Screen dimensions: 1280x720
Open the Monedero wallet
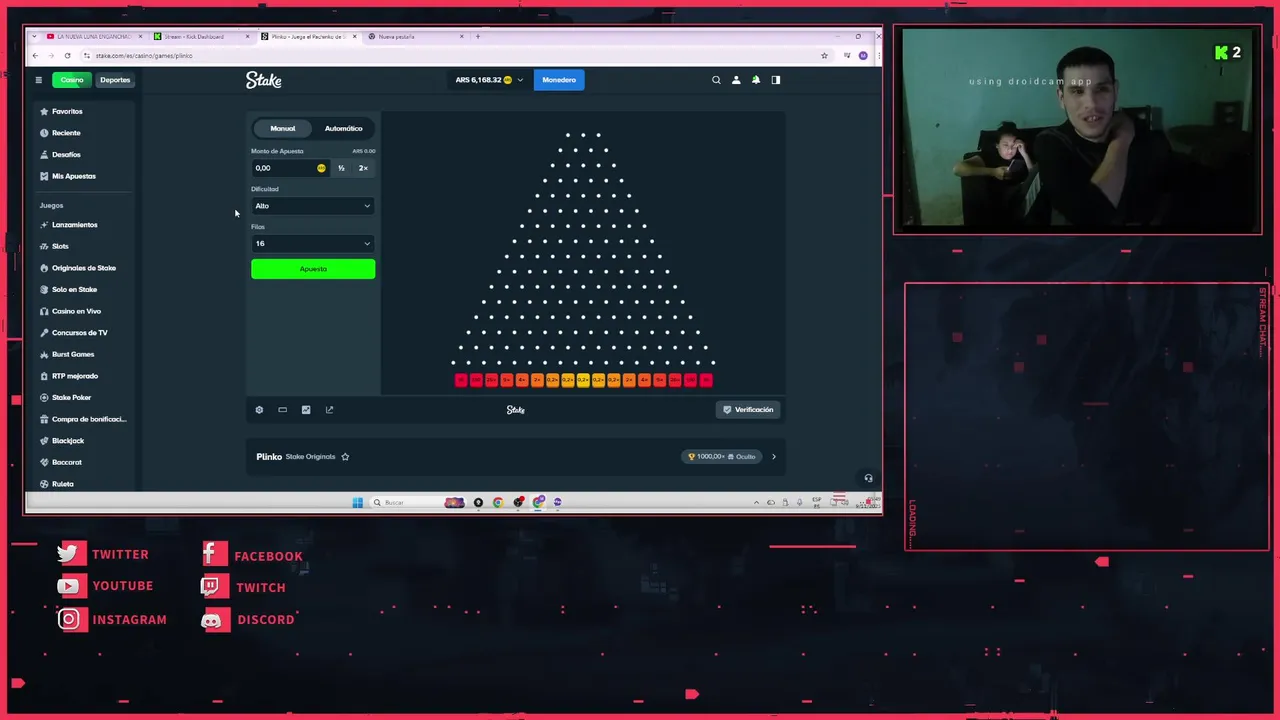(x=559, y=80)
